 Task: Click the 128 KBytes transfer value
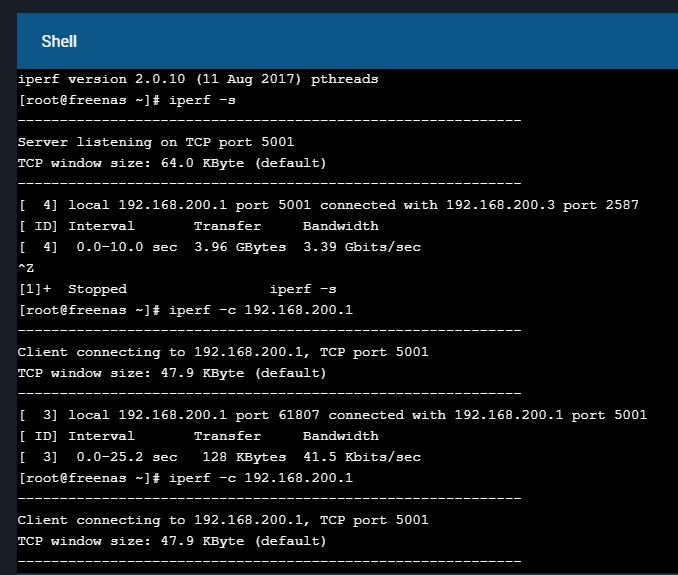click(x=244, y=457)
